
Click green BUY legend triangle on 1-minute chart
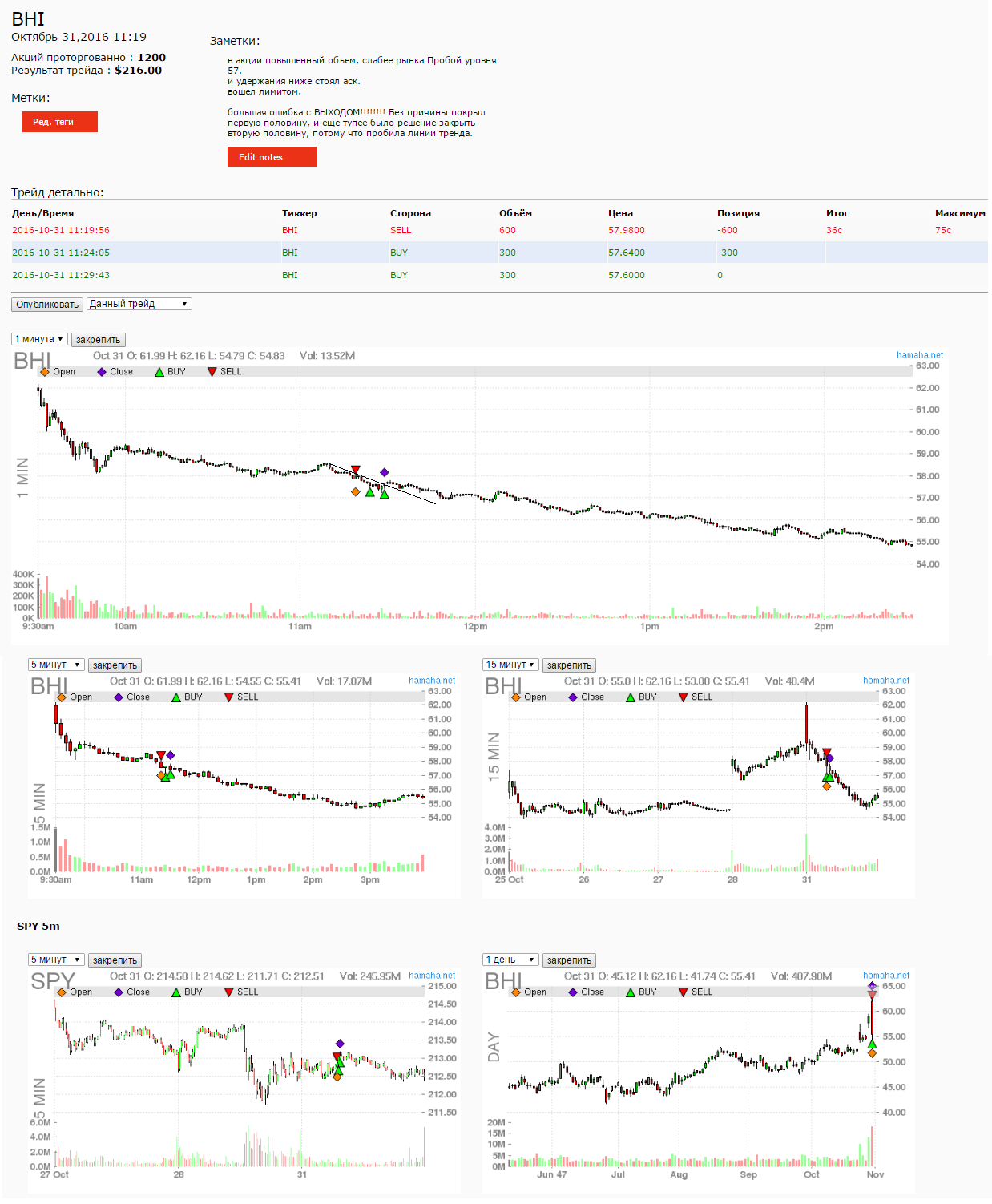[x=159, y=372]
